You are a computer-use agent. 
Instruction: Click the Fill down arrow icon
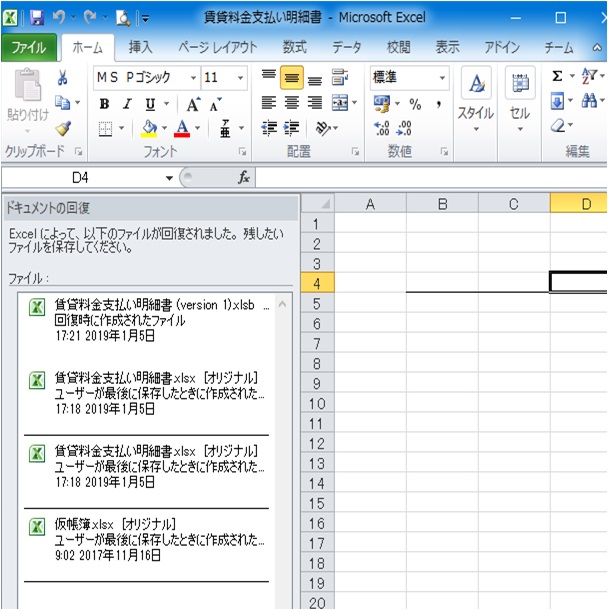[x=557, y=102]
